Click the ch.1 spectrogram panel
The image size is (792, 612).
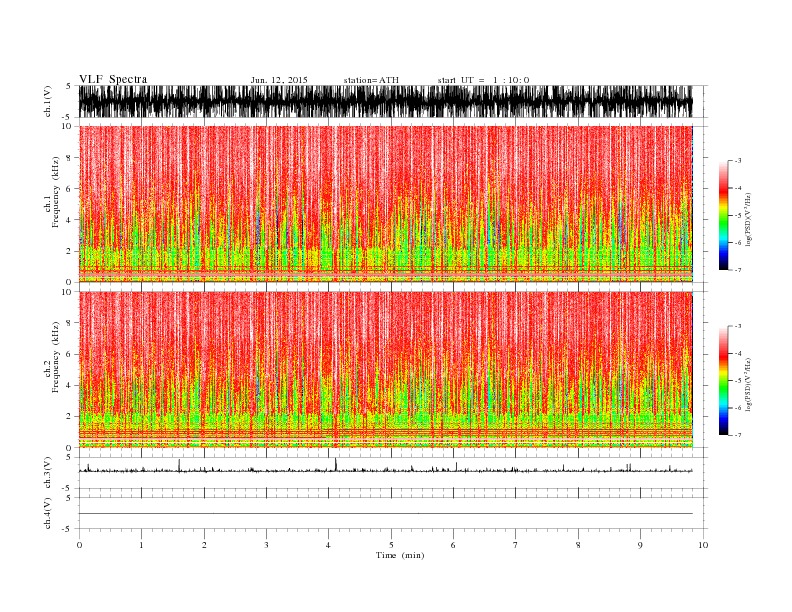(386, 204)
